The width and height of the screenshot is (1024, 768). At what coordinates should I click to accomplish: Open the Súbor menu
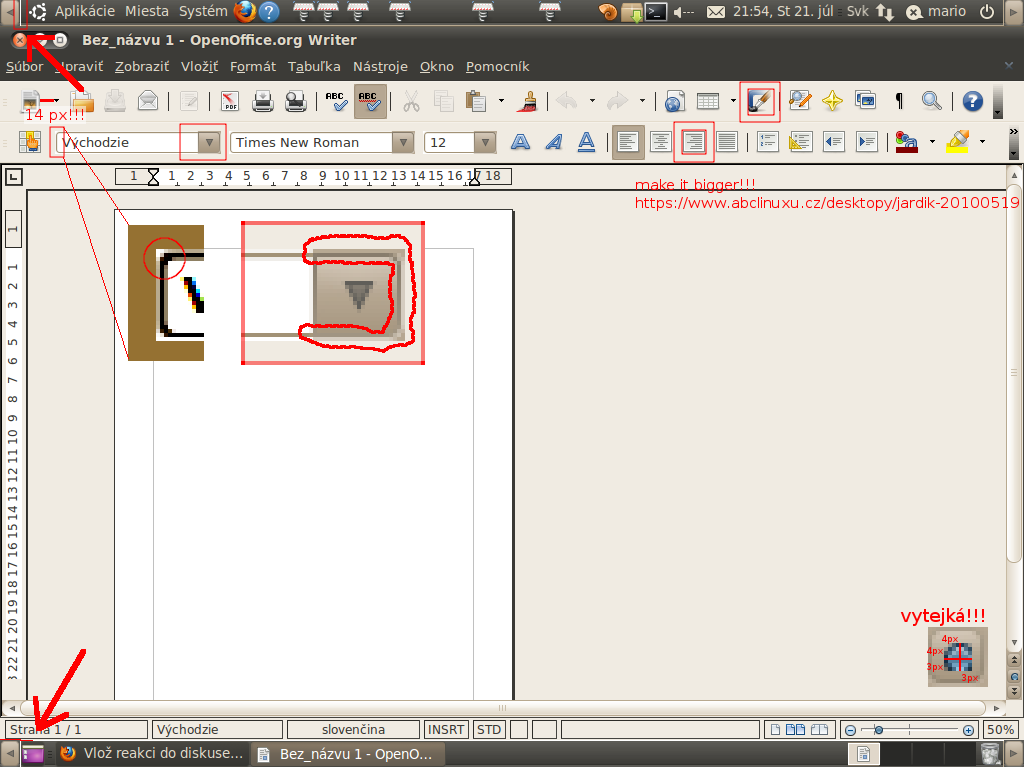click(24, 67)
